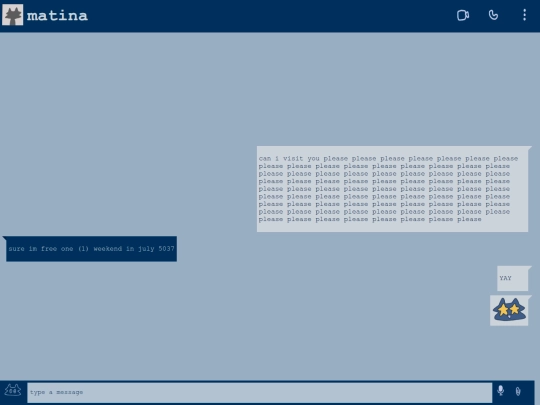This screenshot has height=405, width=540.
Task: Select the 'can i visit you please' message
Action: 392,189
